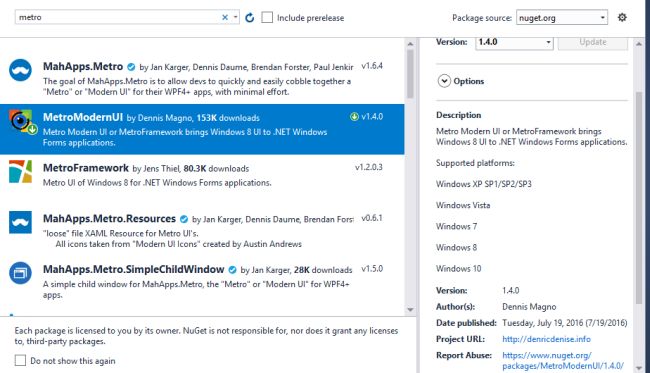The height and width of the screenshot is (373, 650).
Task: Click version v1.2.0.3 of MetroFramework
Action: 369,167
